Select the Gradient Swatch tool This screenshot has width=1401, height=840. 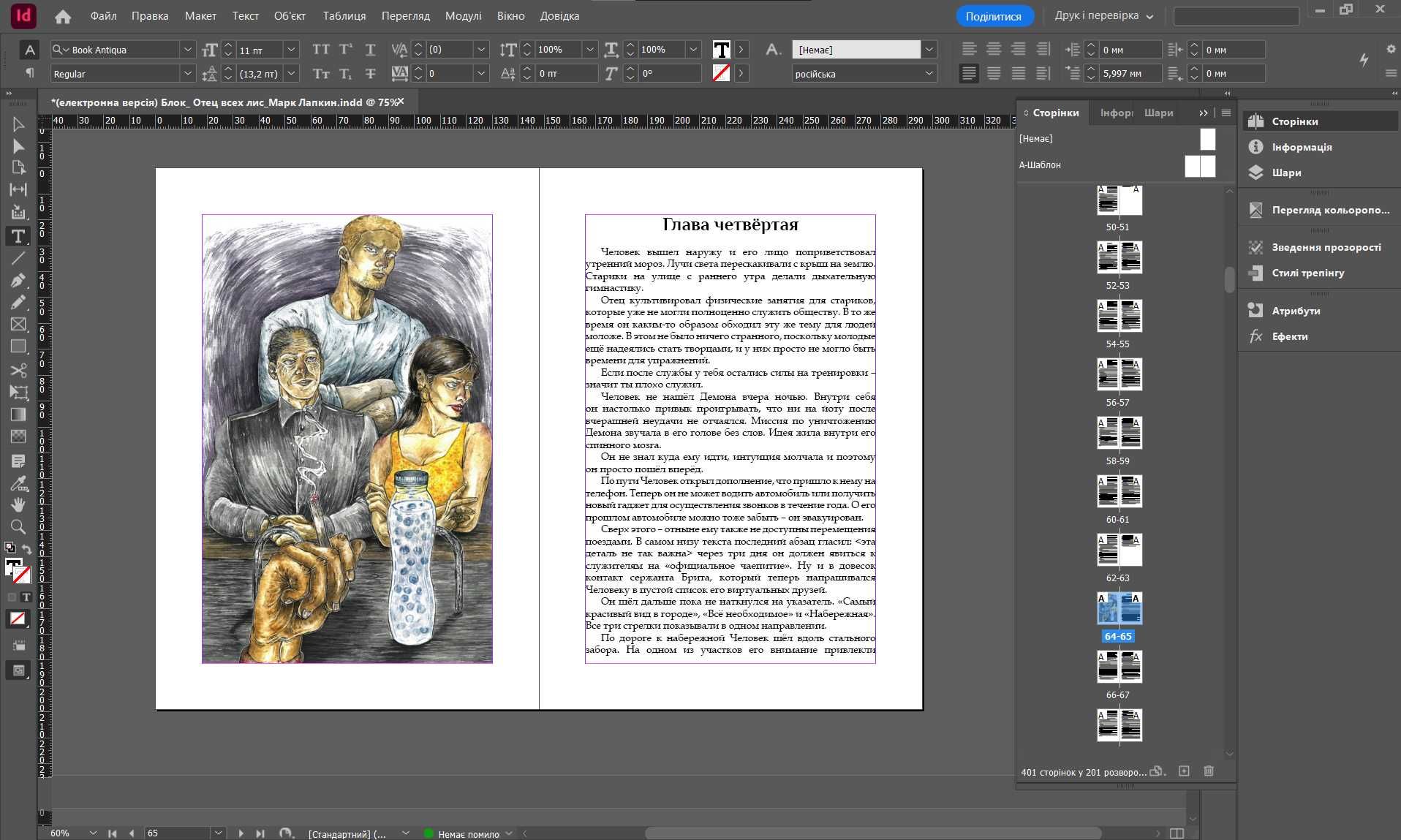18,415
